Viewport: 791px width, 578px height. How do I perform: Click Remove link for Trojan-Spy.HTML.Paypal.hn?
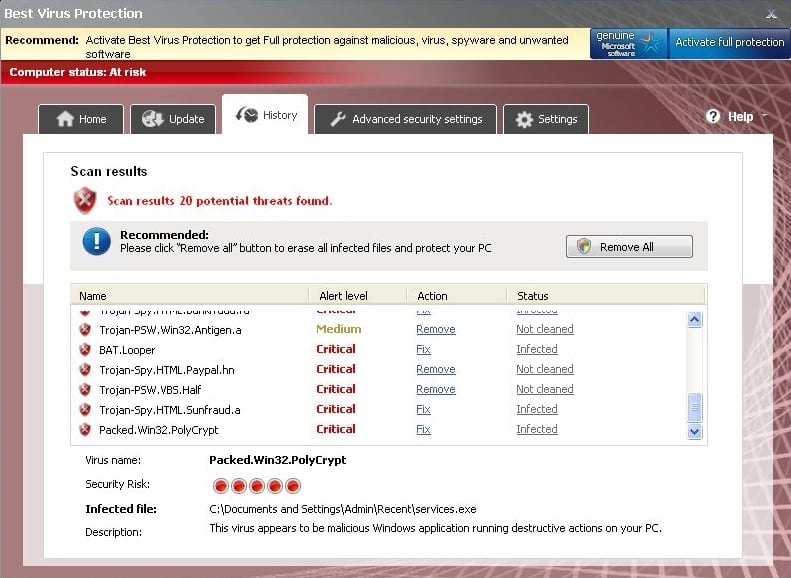point(436,370)
